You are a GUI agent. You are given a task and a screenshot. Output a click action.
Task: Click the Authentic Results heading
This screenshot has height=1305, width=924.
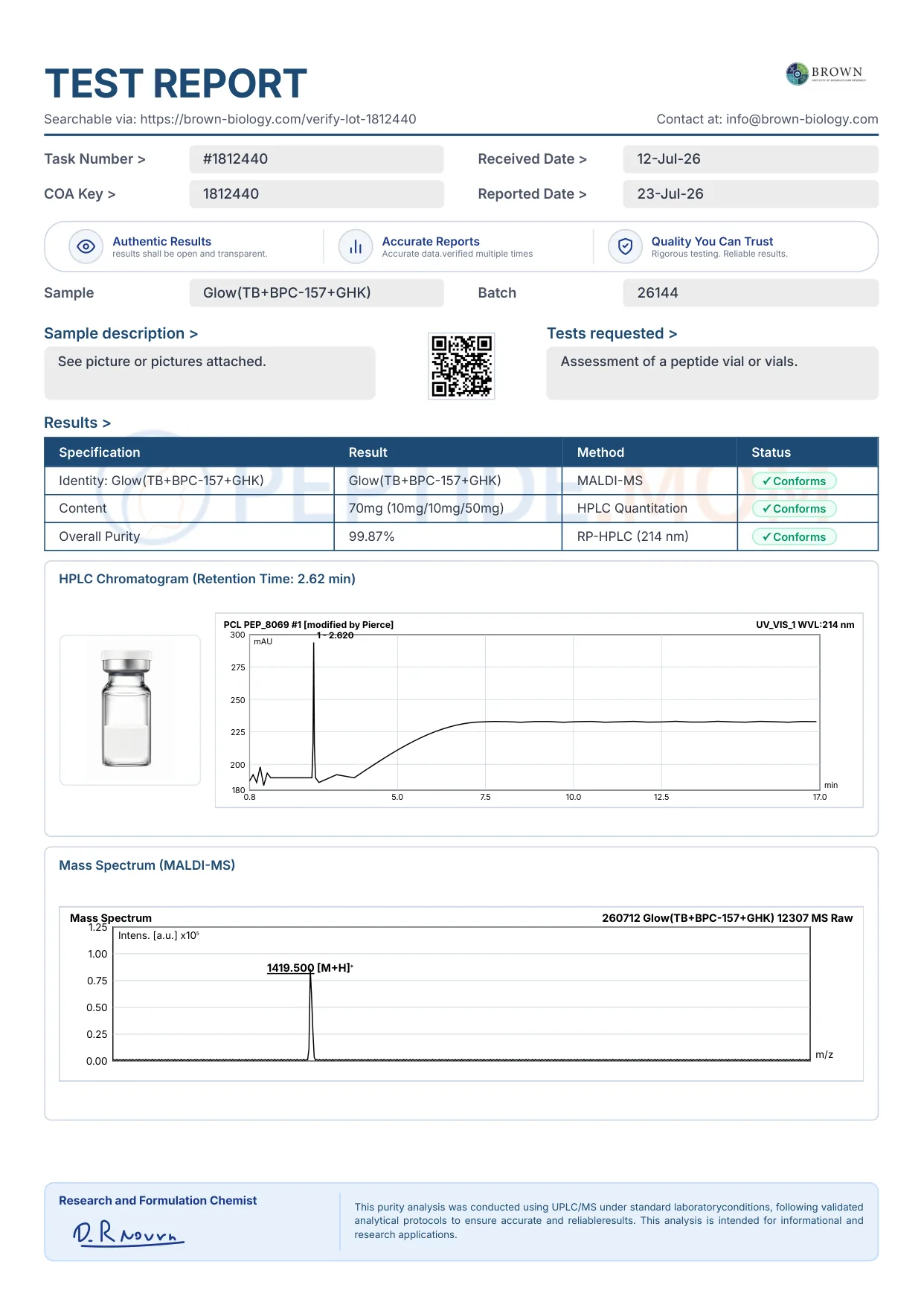point(161,242)
